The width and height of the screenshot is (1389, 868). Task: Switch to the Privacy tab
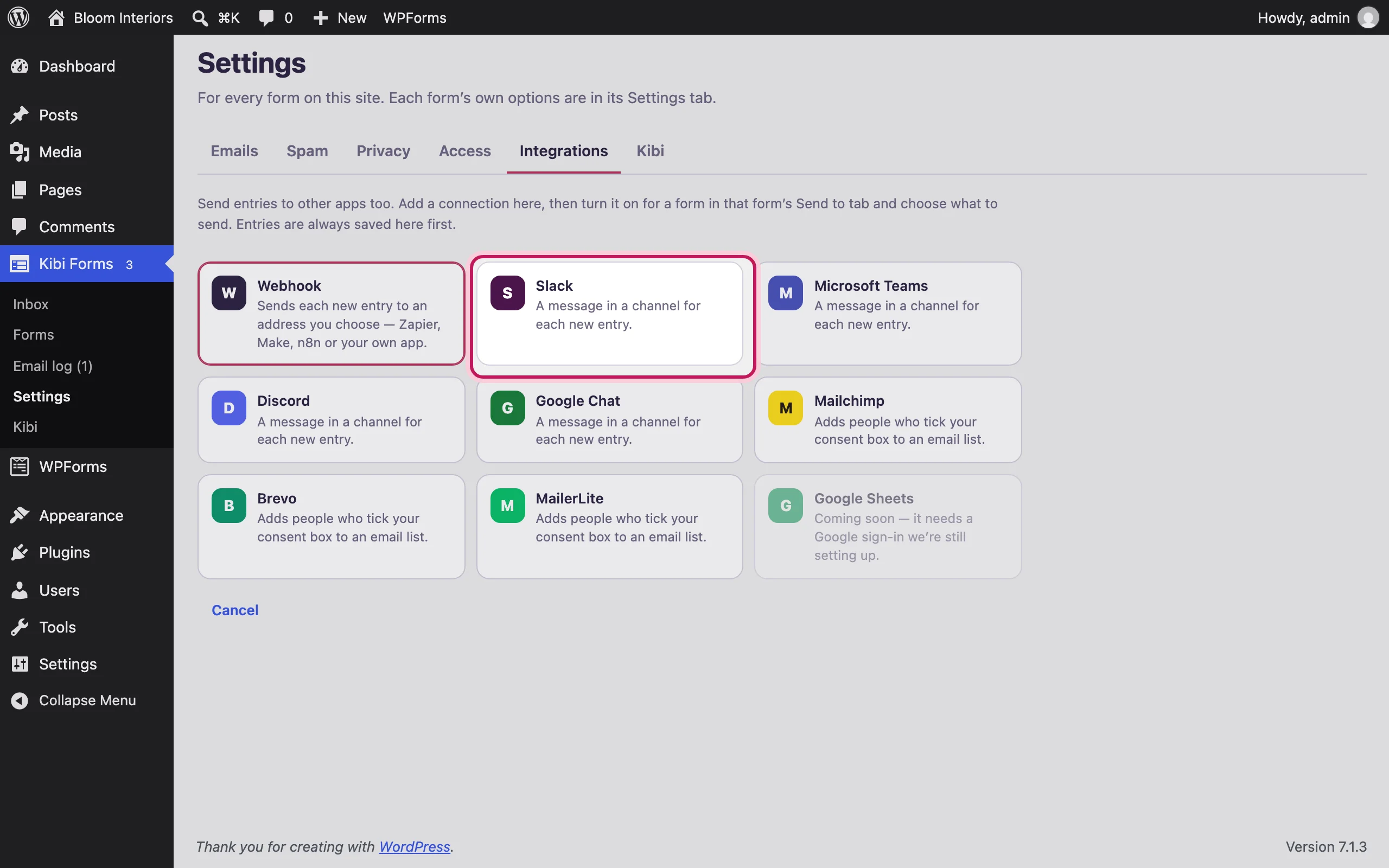pos(384,151)
